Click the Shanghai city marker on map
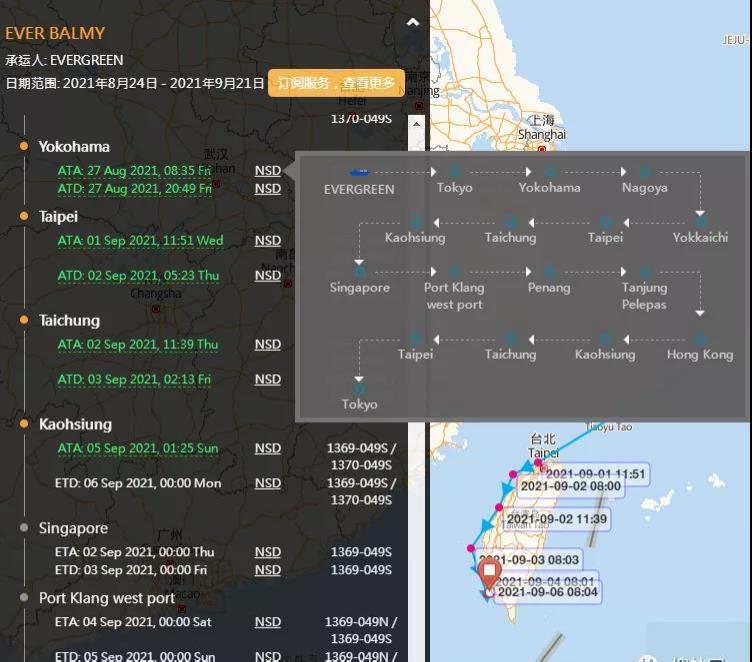The image size is (752, 662). point(542,149)
